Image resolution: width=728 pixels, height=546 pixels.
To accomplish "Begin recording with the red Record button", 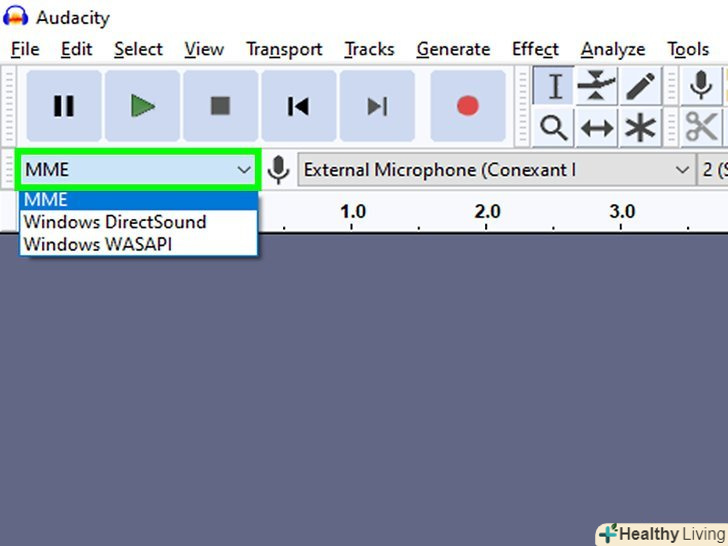I will pyautogui.click(x=468, y=106).
